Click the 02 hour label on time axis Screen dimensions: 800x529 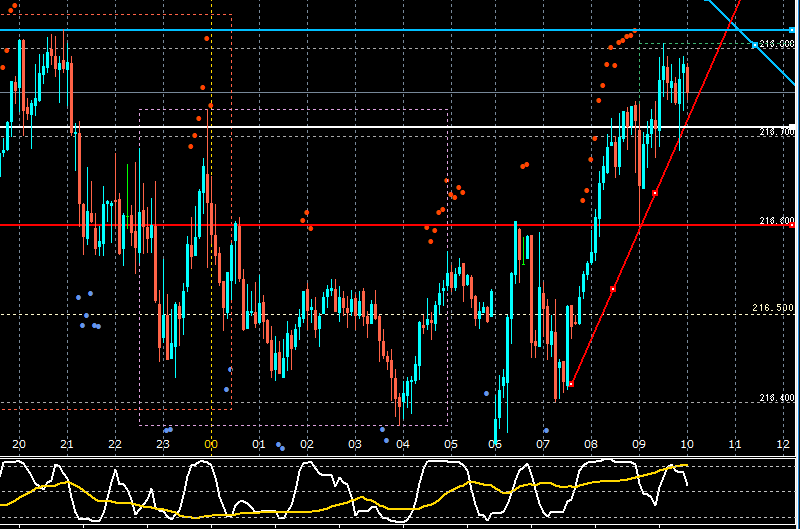(307, 444)
